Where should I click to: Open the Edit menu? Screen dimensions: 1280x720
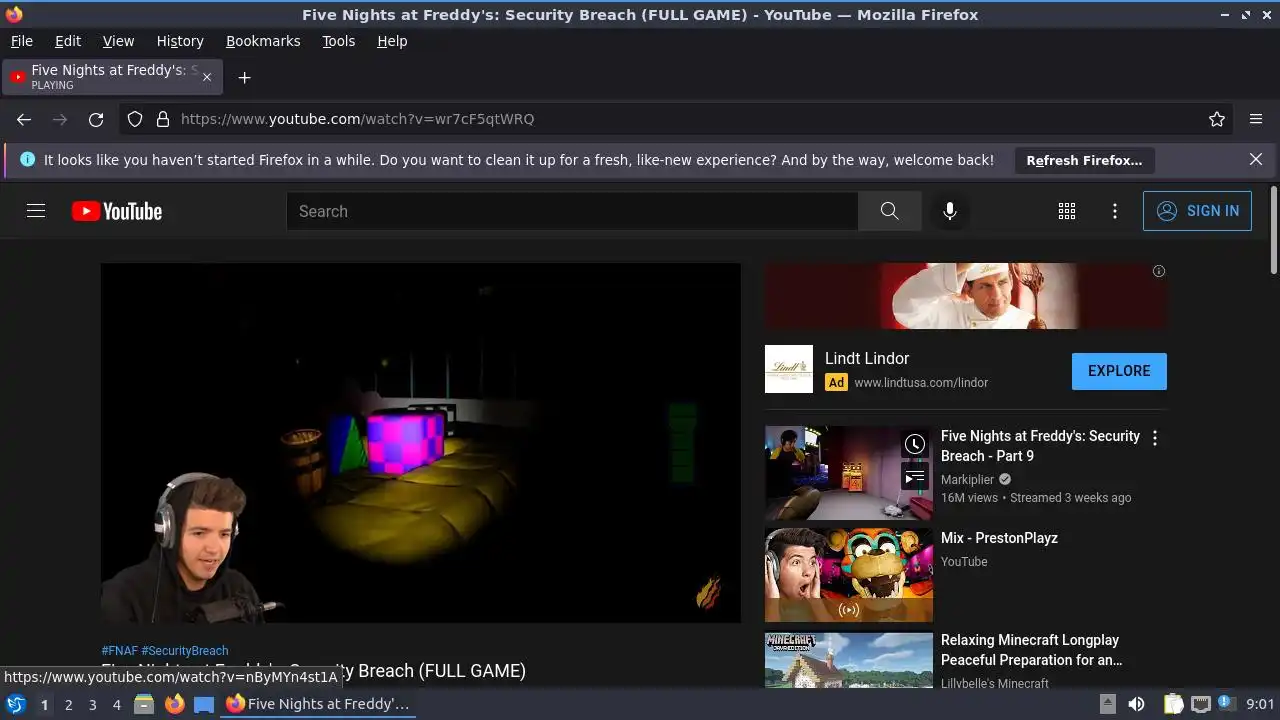pos(68,41)
